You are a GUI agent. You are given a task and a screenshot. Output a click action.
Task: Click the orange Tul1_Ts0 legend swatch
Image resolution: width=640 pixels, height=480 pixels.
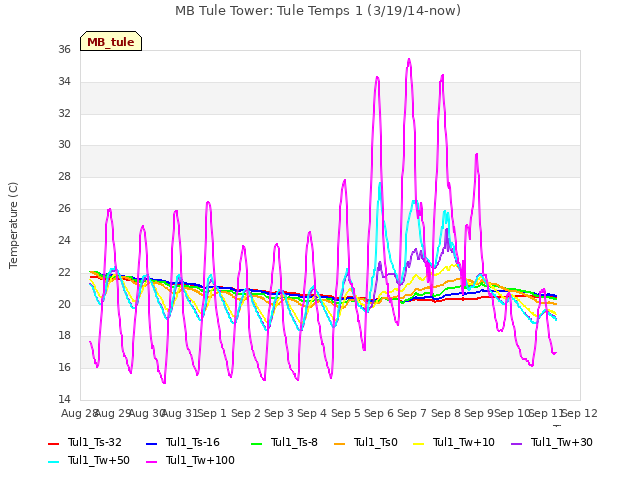(340, 443)
